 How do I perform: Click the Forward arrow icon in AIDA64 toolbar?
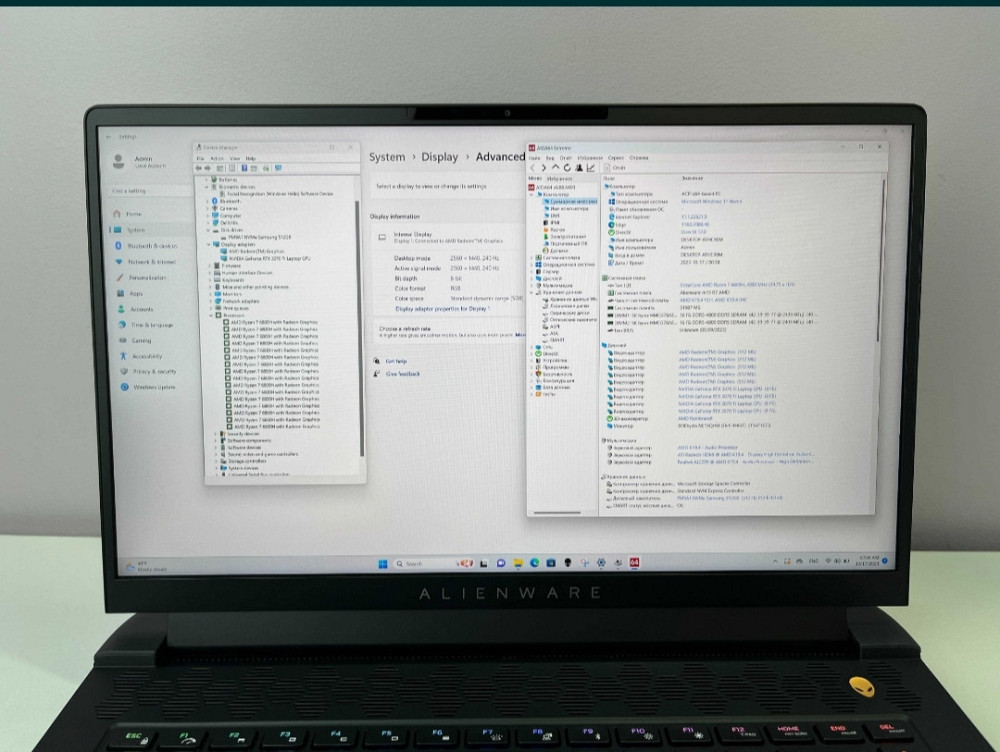pyautogui.click(x=544, y=167)
